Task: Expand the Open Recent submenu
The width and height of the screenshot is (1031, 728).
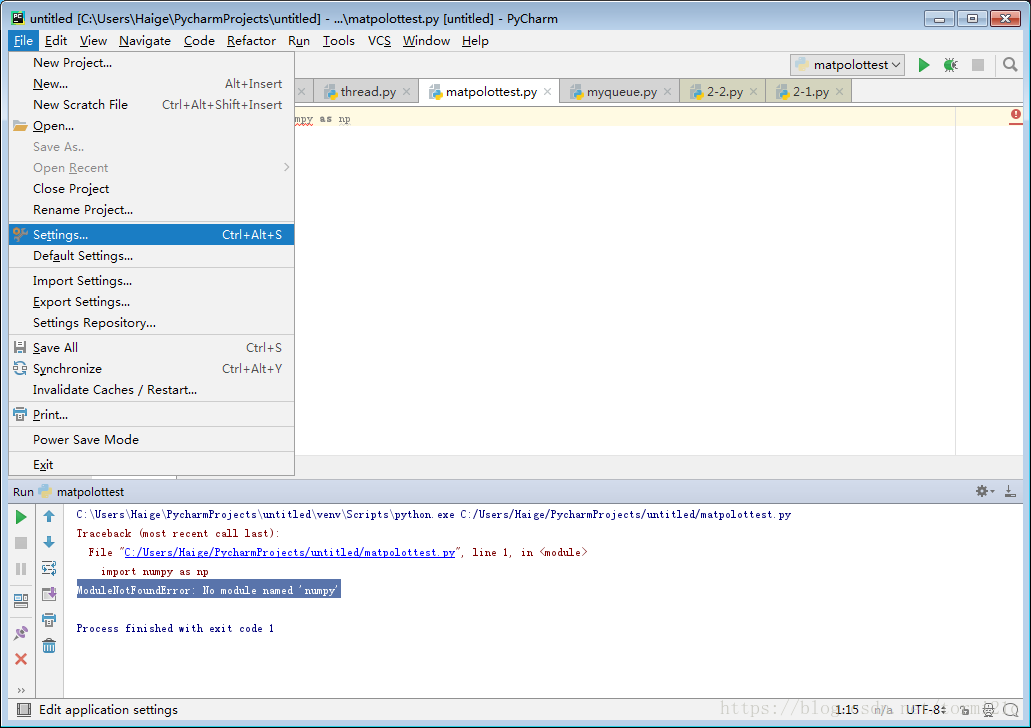Action: pyautogui.click(x=151, y=168)
